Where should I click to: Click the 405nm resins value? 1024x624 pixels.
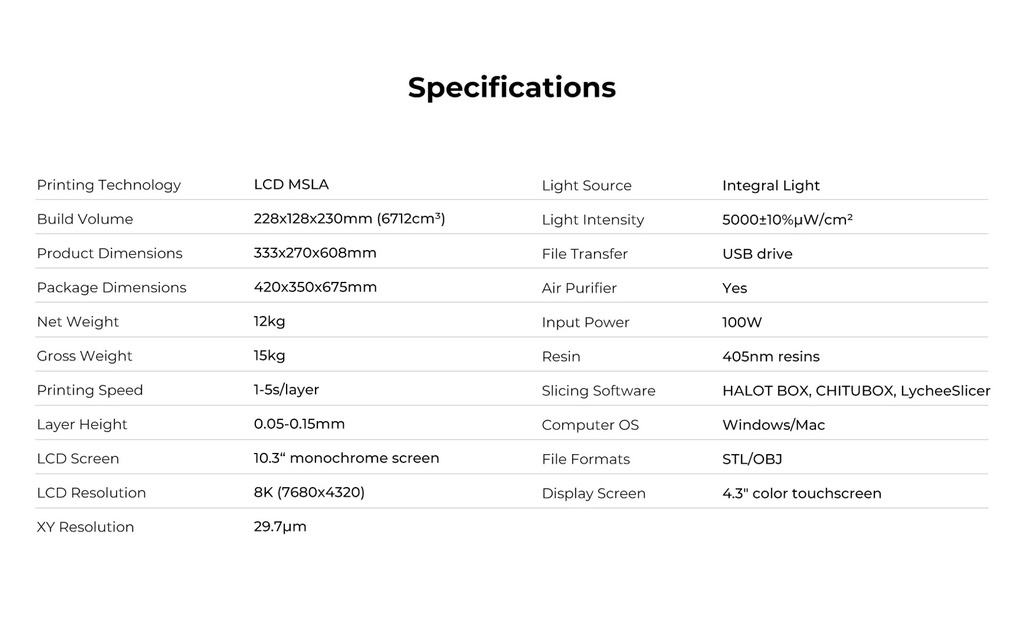771,356
